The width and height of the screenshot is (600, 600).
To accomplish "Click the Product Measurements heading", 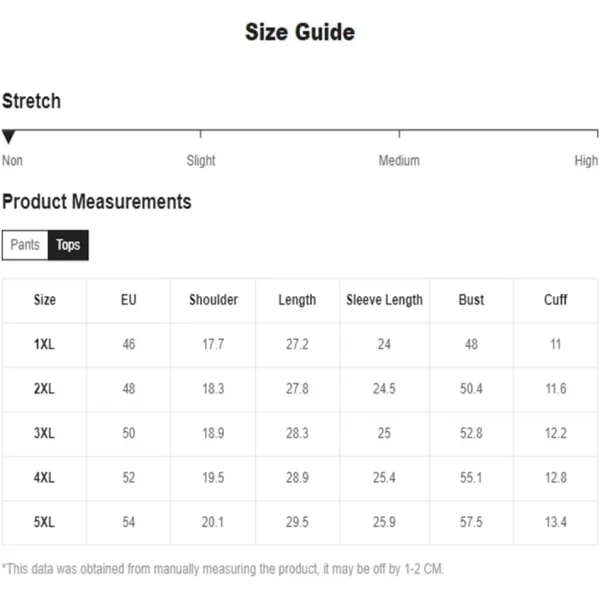I will point(97,201).
